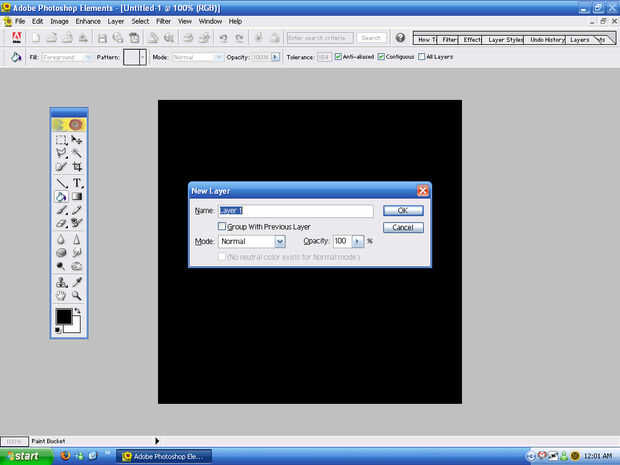Open the Layers palette tab
620x465 pixels.
click(x=580, y=40)
